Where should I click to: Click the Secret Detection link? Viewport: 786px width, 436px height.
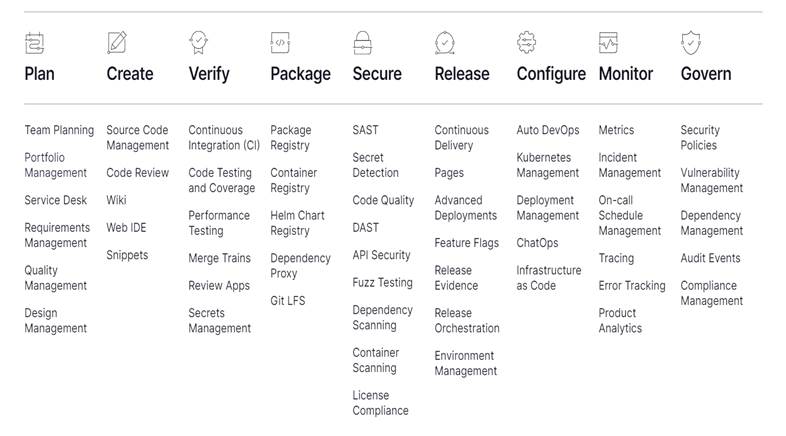375,165
